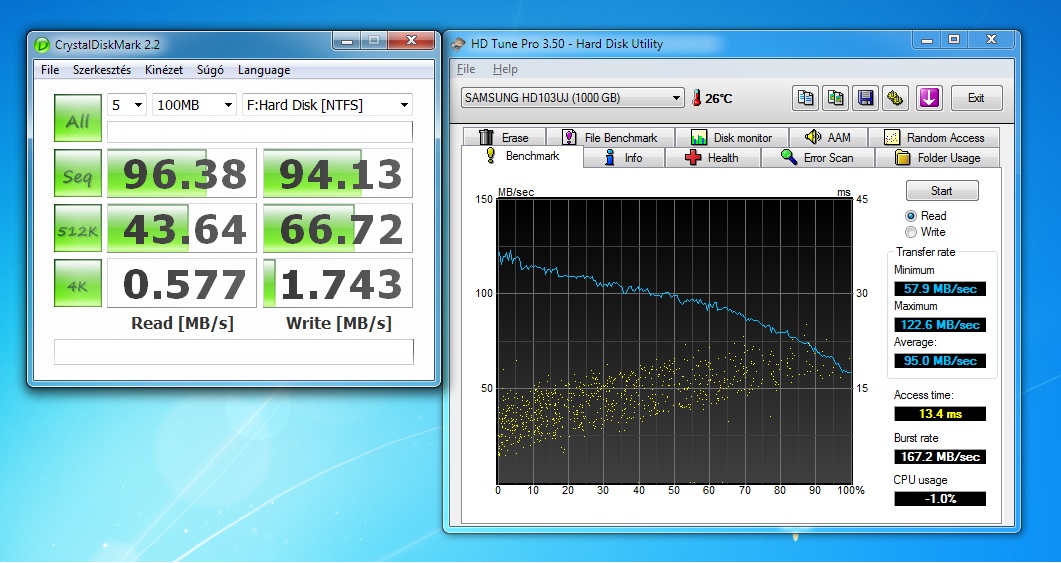This screenshot has width=1061, height=563.
Task: Click the copy screenshot to clipboard icon in HD Tune
Action: pyautogui.click(x=836, y=98)
